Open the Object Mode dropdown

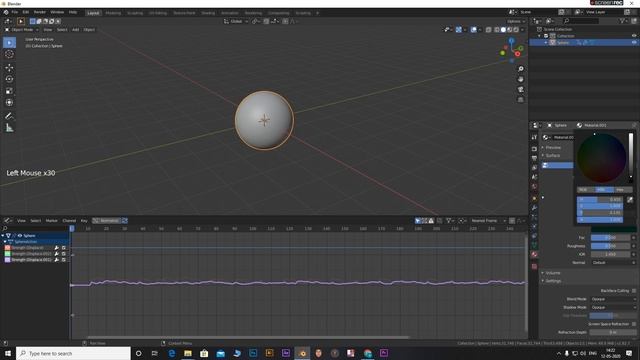click(x=22, y=30)
